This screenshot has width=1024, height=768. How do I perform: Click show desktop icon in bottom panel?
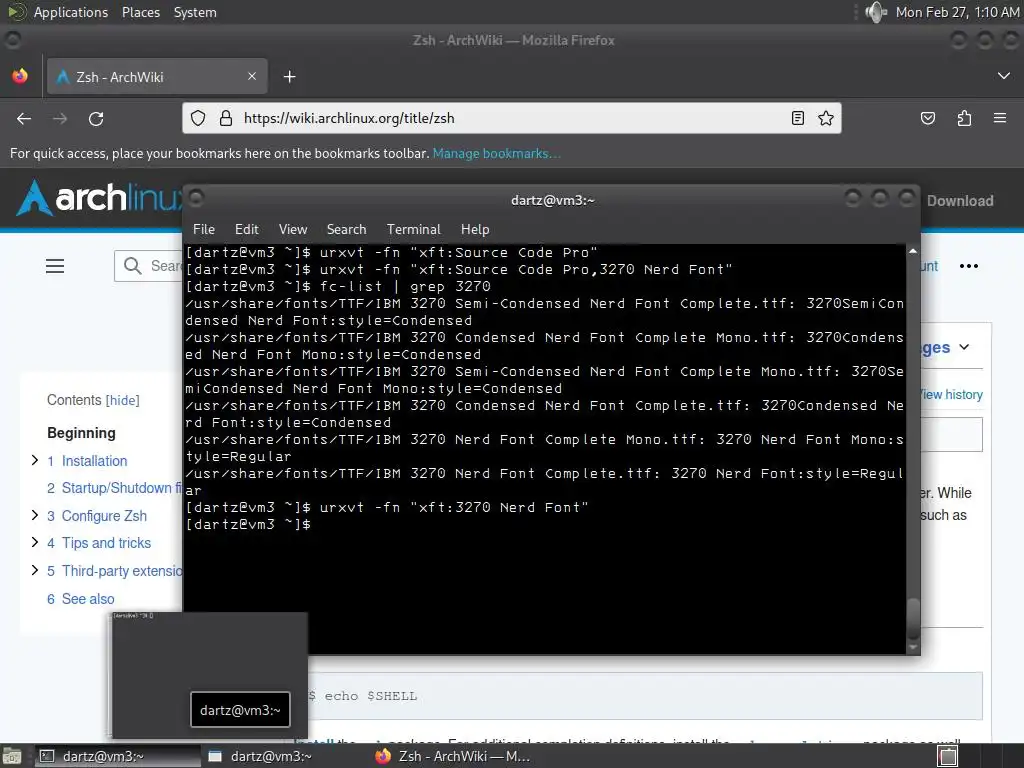[x=12, y=756]
